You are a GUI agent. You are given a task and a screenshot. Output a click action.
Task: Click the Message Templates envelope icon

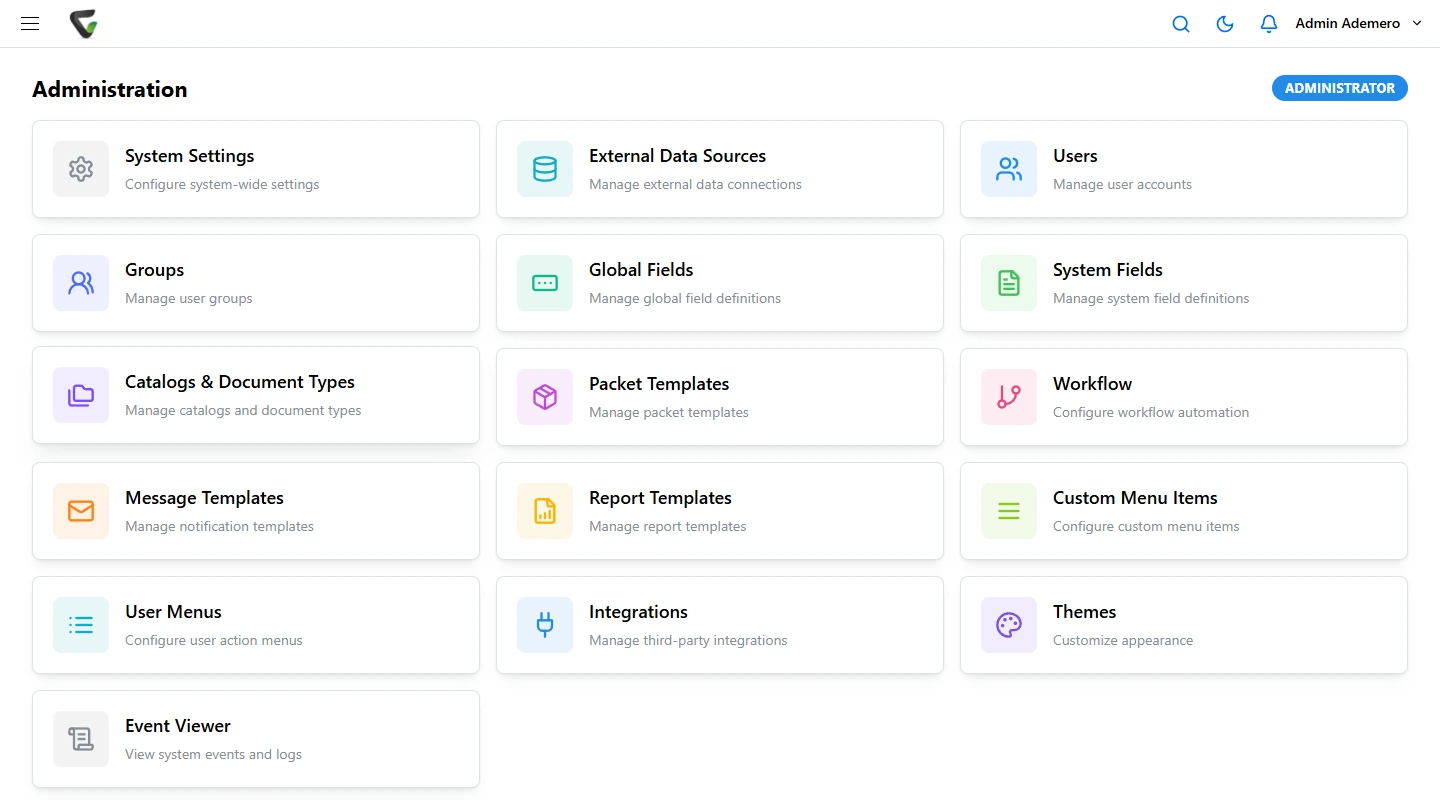point(81,511)
